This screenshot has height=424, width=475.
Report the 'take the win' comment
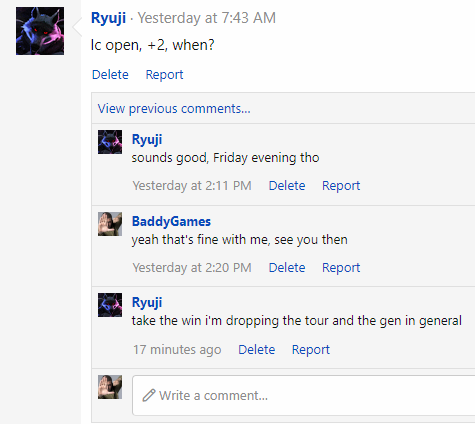311,350
